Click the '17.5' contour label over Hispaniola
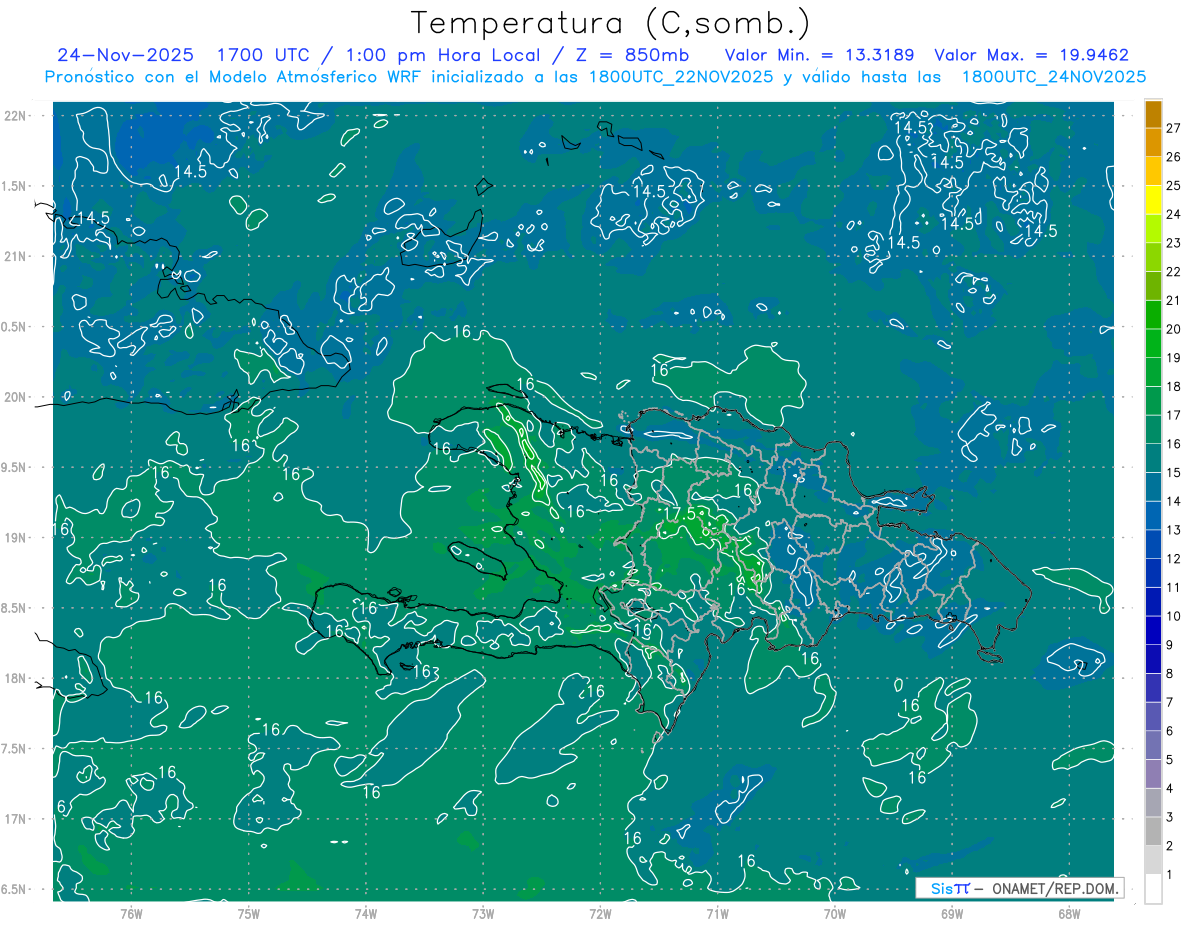1200x927 pixels. click(x=679, y=513)
